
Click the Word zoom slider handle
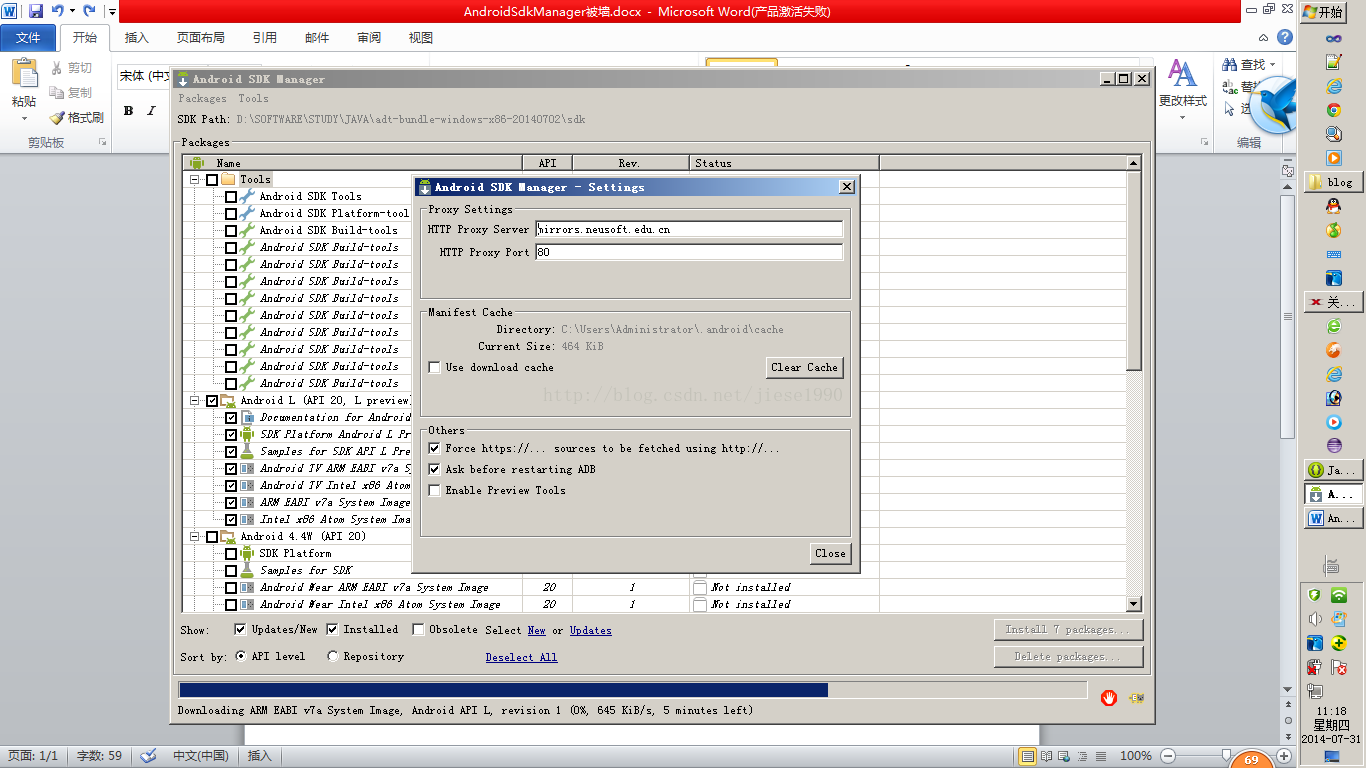[1226, 756]
